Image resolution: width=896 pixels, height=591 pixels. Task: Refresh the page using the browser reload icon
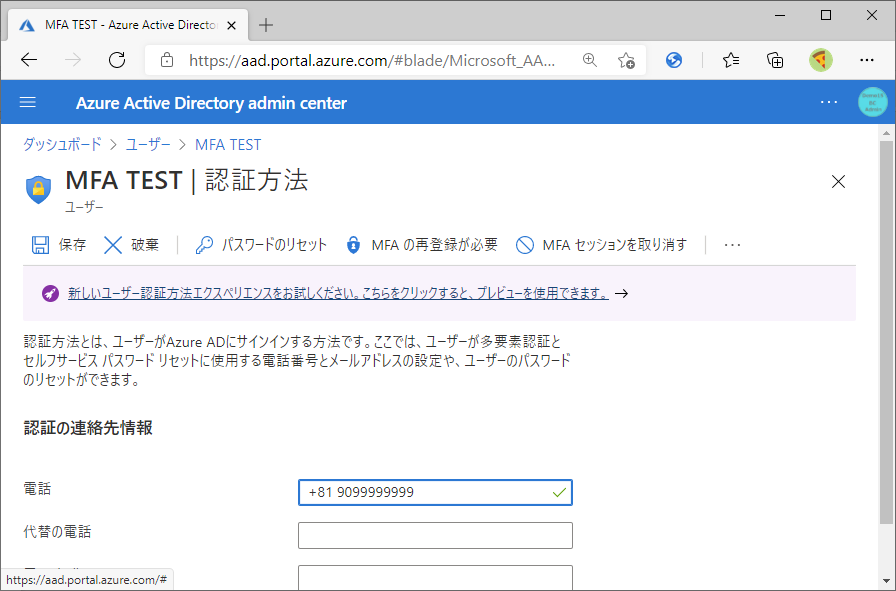click(x=116, y=60)
